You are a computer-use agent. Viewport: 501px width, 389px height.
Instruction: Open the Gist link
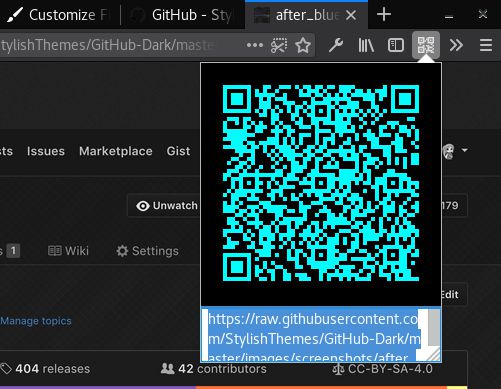click(178, 151)
